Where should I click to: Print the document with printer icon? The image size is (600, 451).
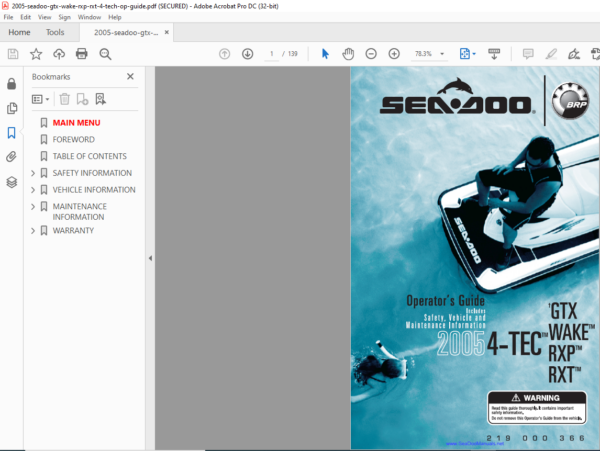[x=82, y=54]
